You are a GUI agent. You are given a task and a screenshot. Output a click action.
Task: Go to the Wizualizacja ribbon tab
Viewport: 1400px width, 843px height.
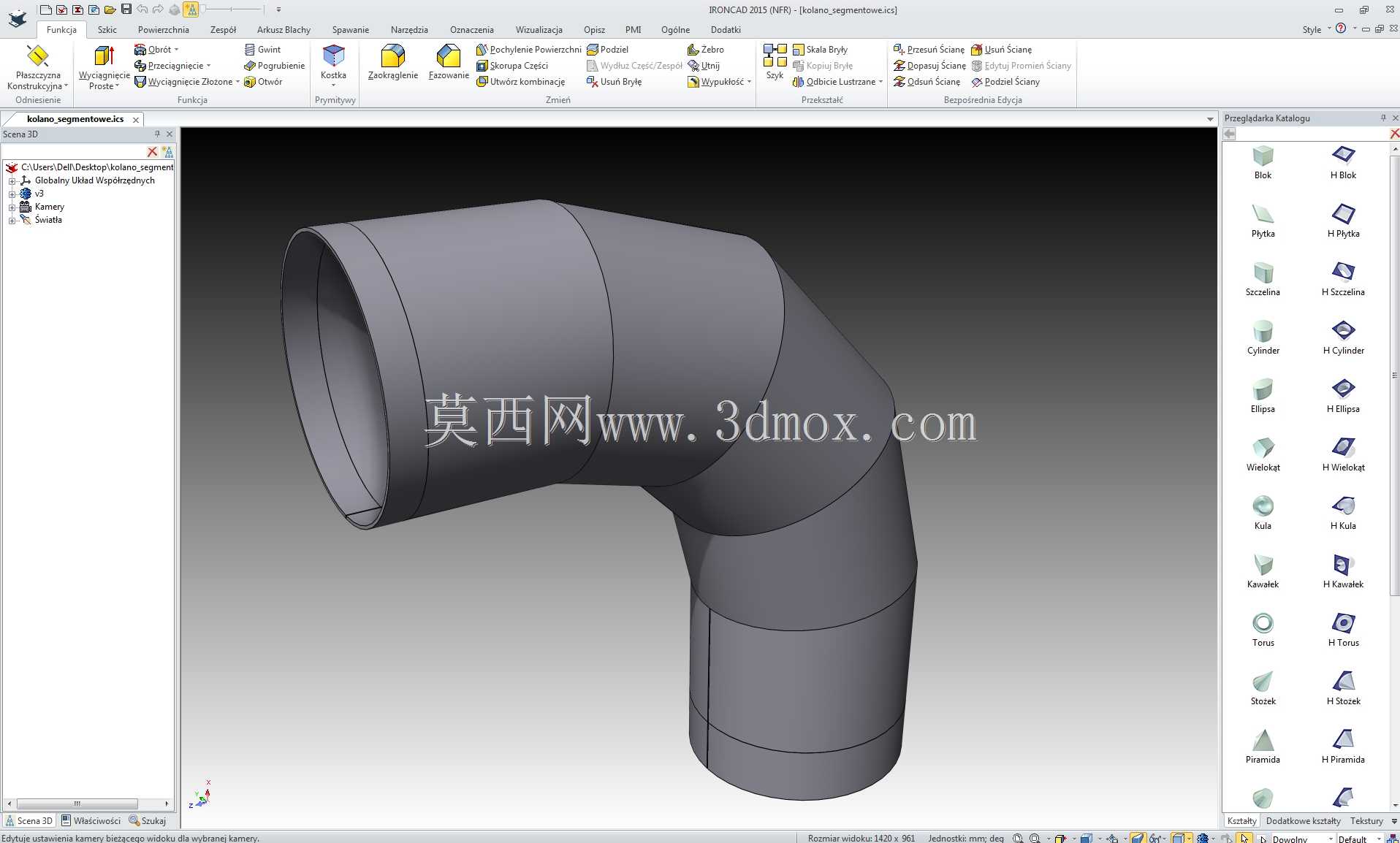coord(539,30)
